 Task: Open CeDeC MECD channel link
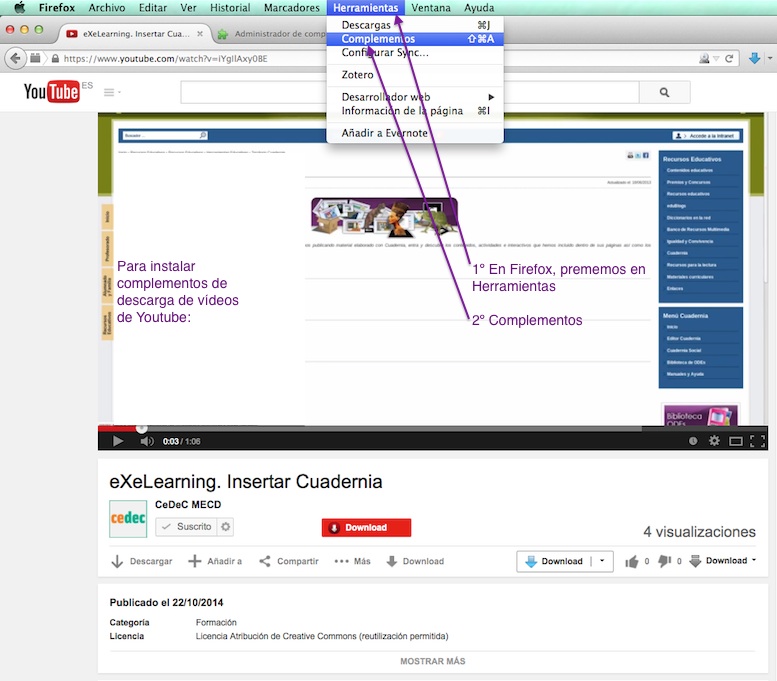[x=188, y=505]
